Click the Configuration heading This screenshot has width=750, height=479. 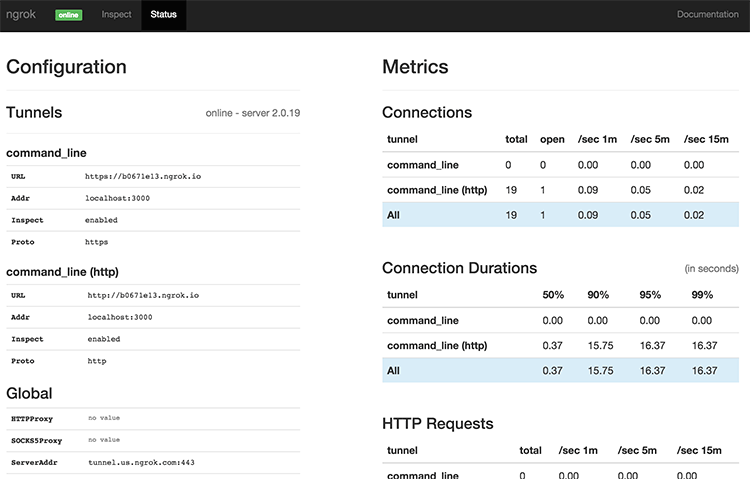66,67
